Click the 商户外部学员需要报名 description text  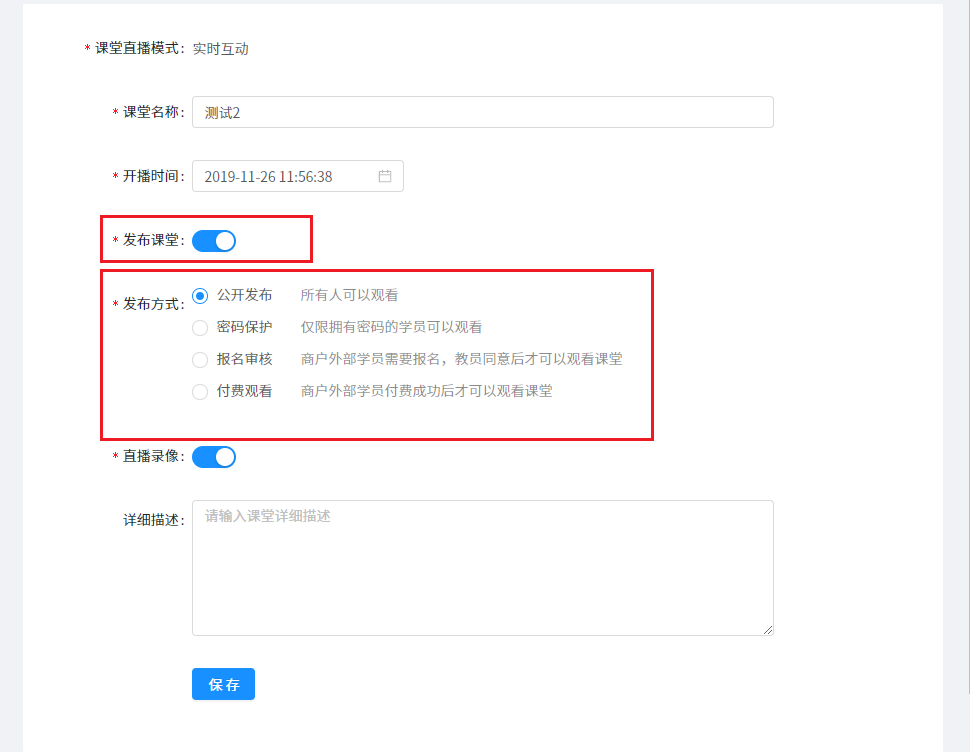pos(461,359)
